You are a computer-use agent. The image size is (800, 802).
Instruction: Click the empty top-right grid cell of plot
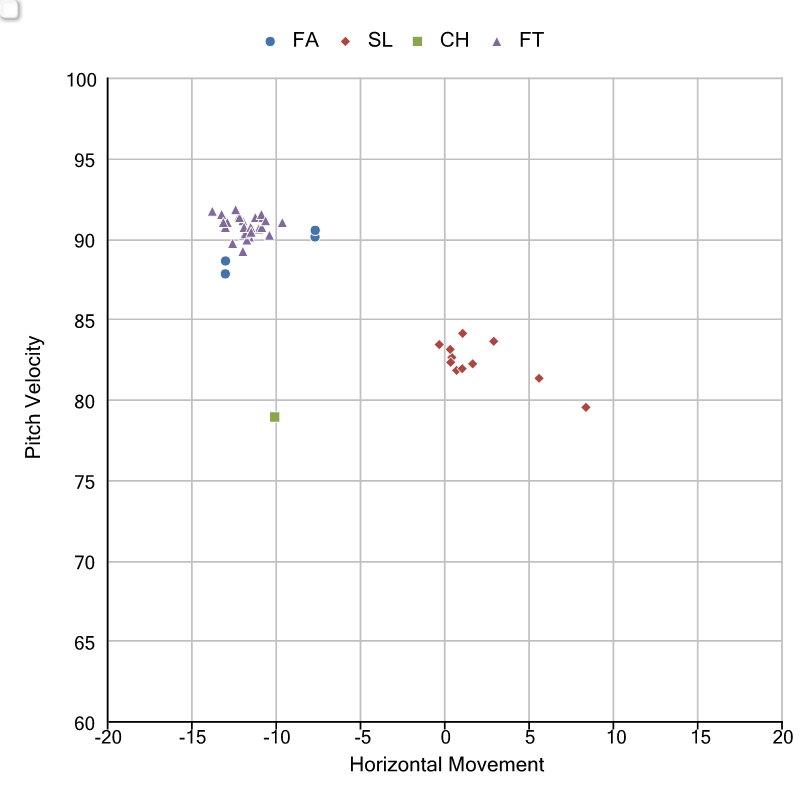point(740,118)
